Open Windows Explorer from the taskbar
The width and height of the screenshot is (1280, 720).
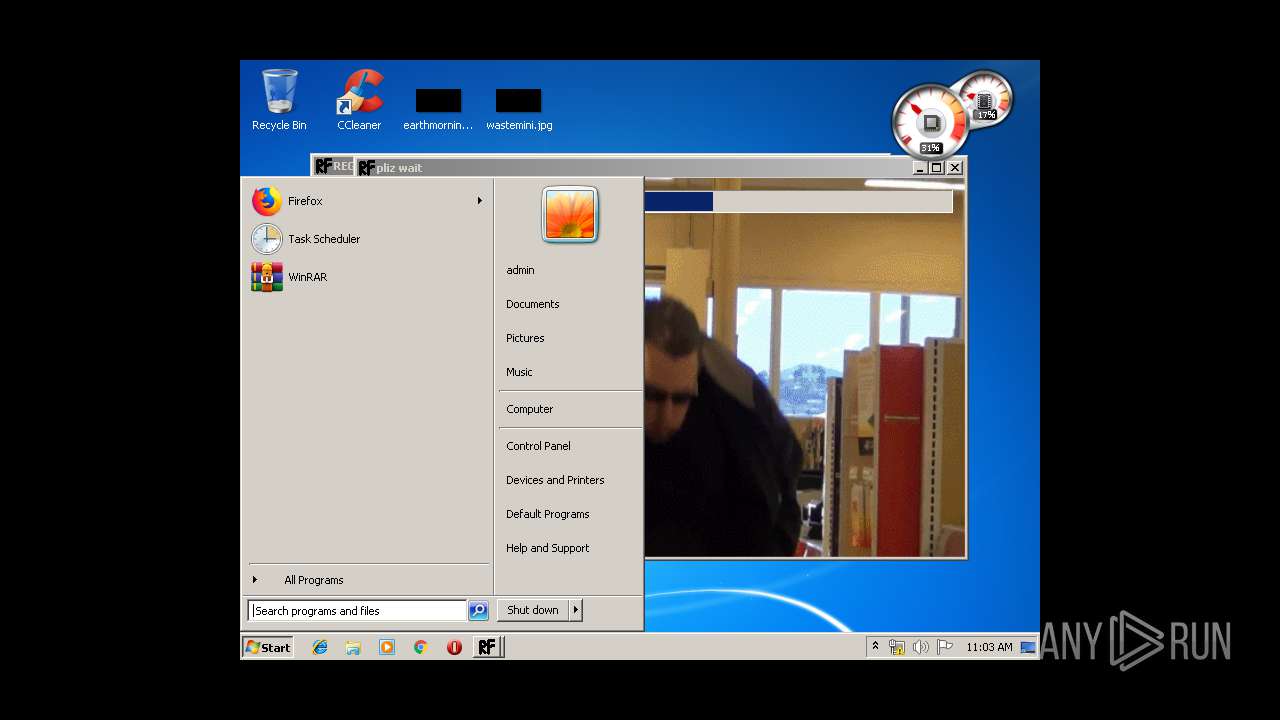[353, 647]
